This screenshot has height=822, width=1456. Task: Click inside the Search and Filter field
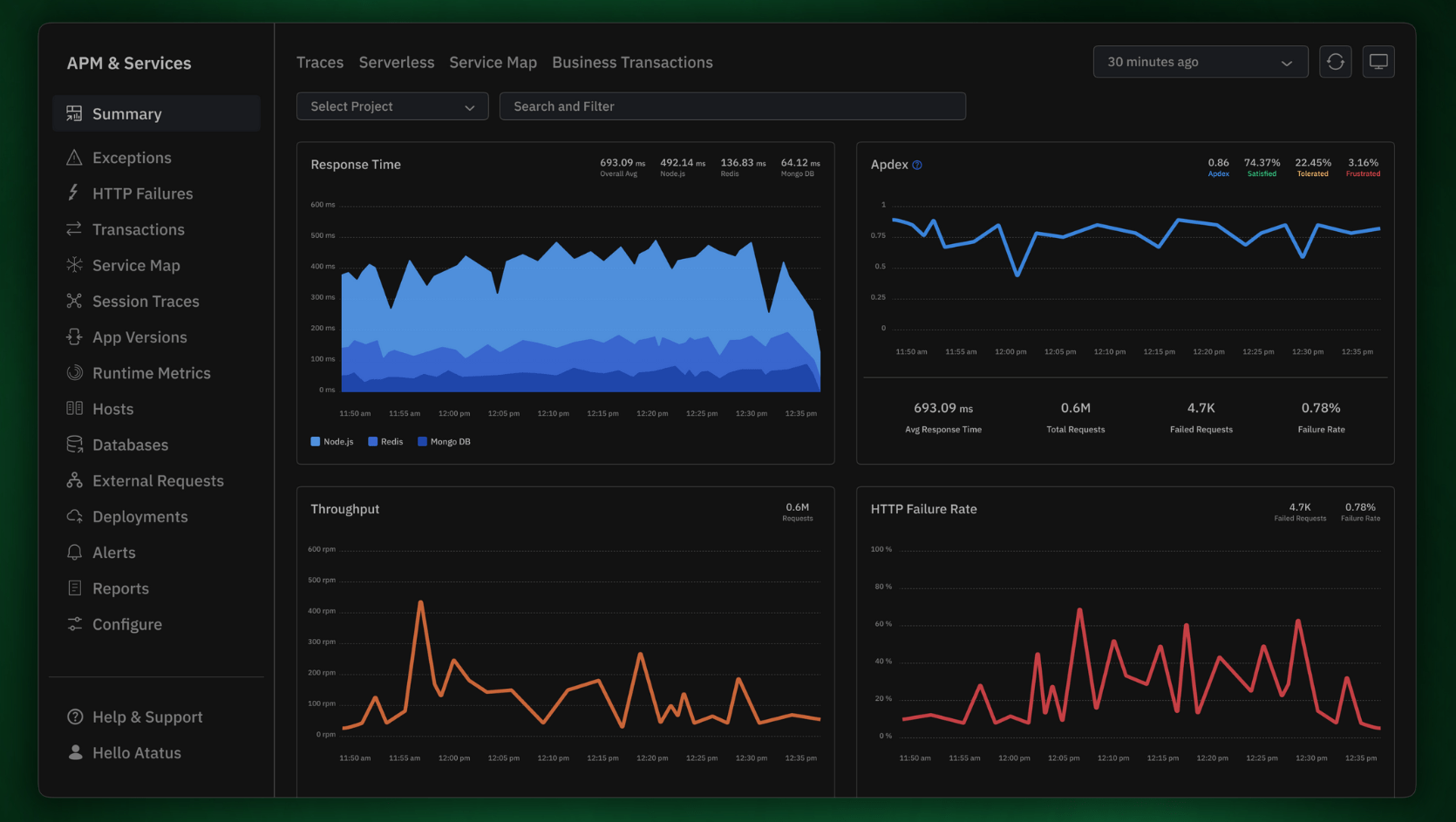click(x=732, y=105)
